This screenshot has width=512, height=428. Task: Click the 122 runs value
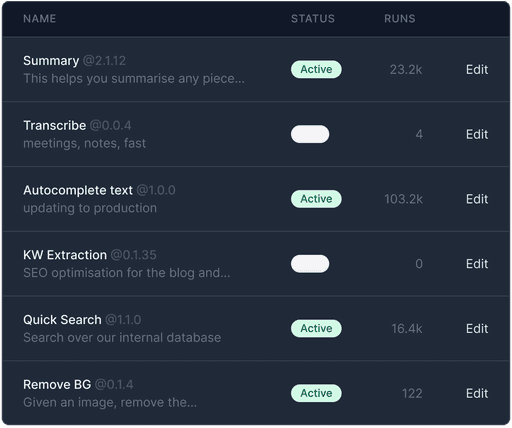tap(412, 393)
